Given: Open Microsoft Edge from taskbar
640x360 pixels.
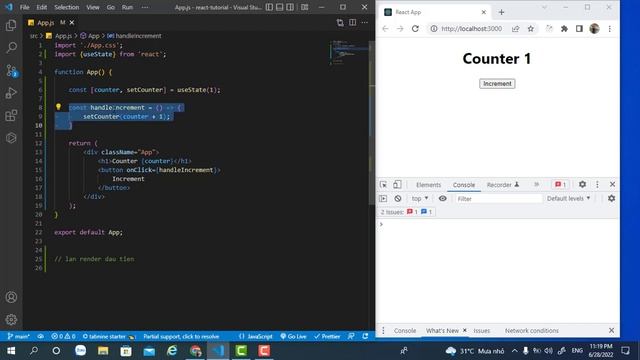Looking at the screenshot, I should coord(172,351).
